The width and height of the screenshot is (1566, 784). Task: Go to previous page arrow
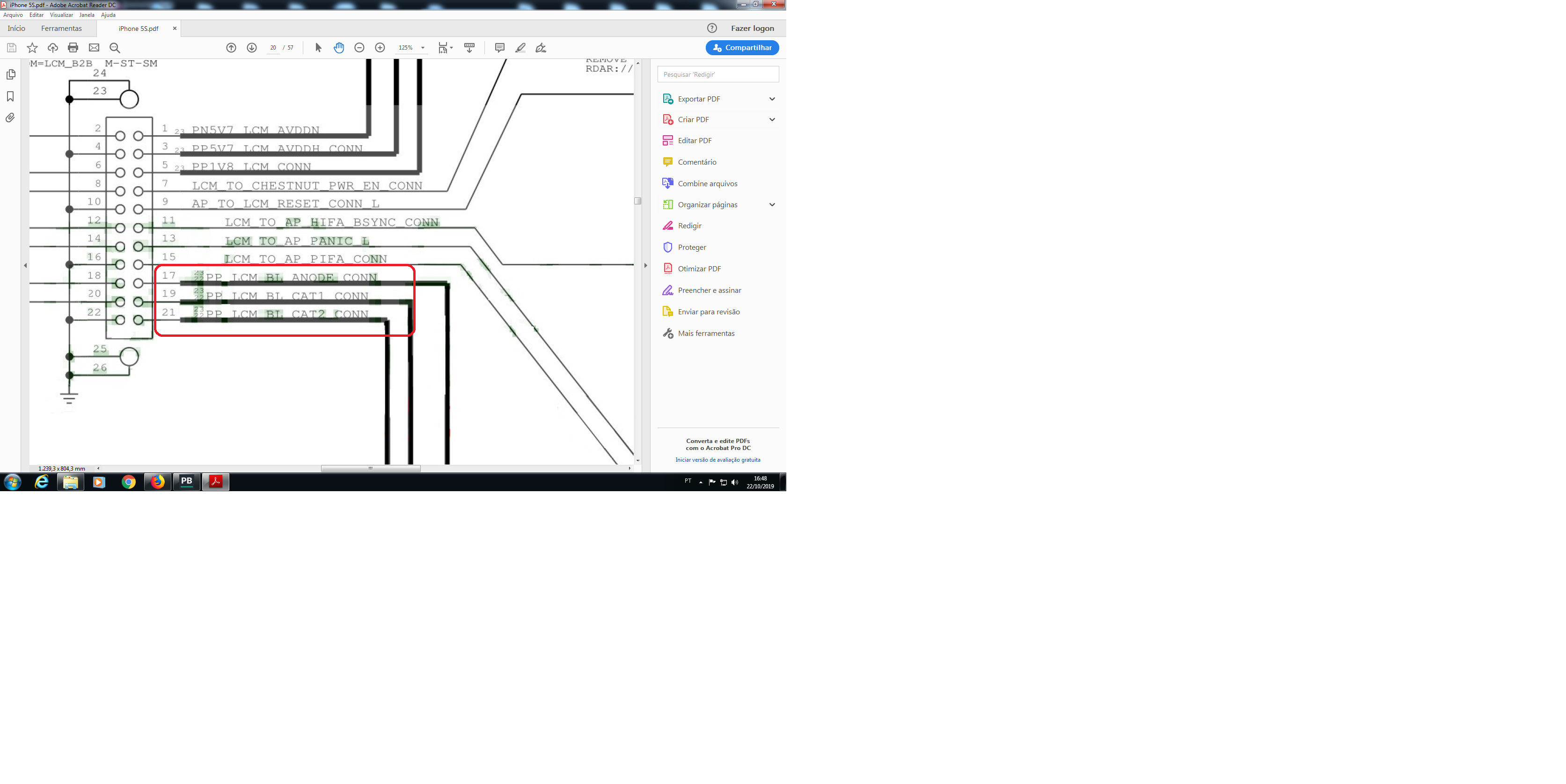pyautogui.click(x=231, y=47)
